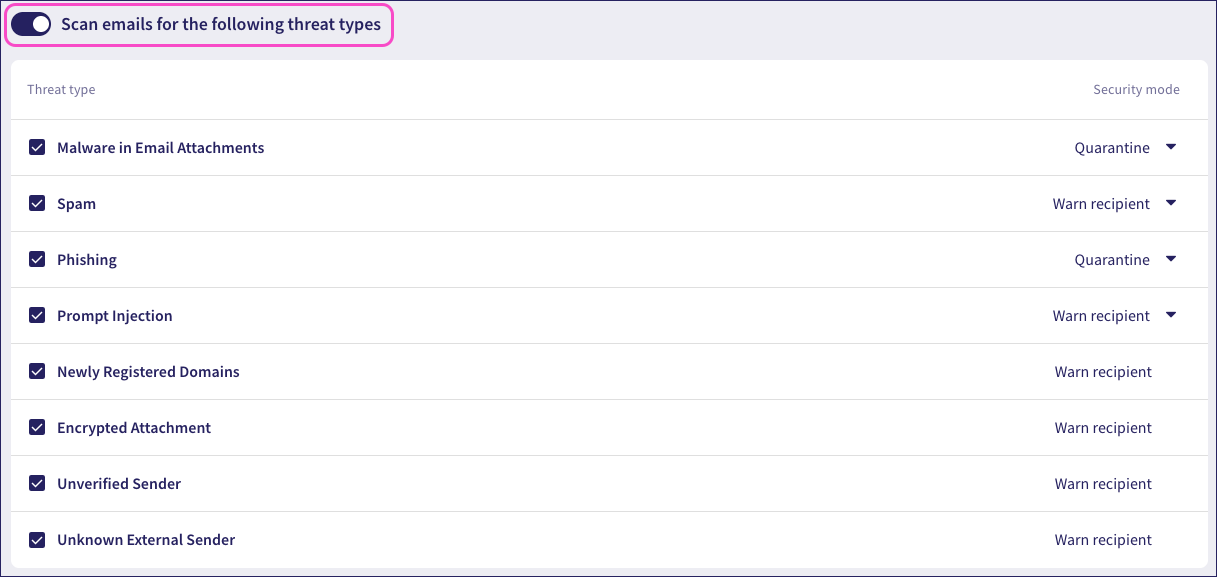The image size is (1217, 577).
Task: Toggle the Newly Registered Domains checkbox
Action: [37, 372]
